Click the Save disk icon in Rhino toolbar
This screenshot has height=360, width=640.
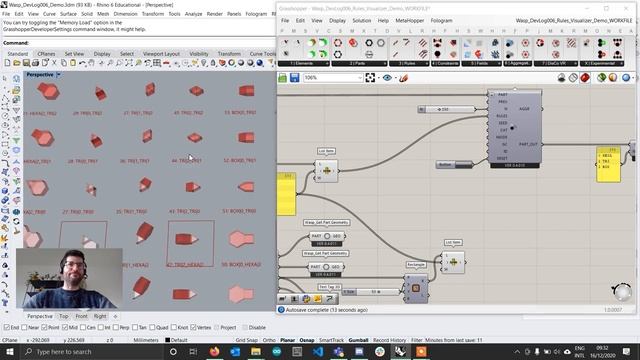click(x=26, y=63)
